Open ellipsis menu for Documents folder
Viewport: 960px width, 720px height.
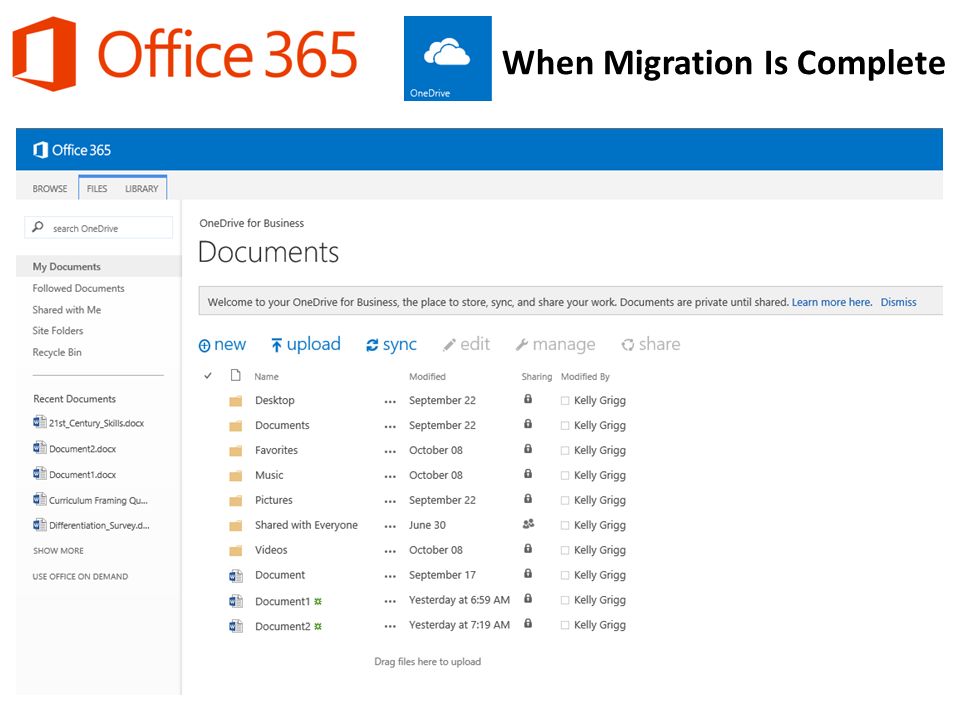click(x=390, y=427)
